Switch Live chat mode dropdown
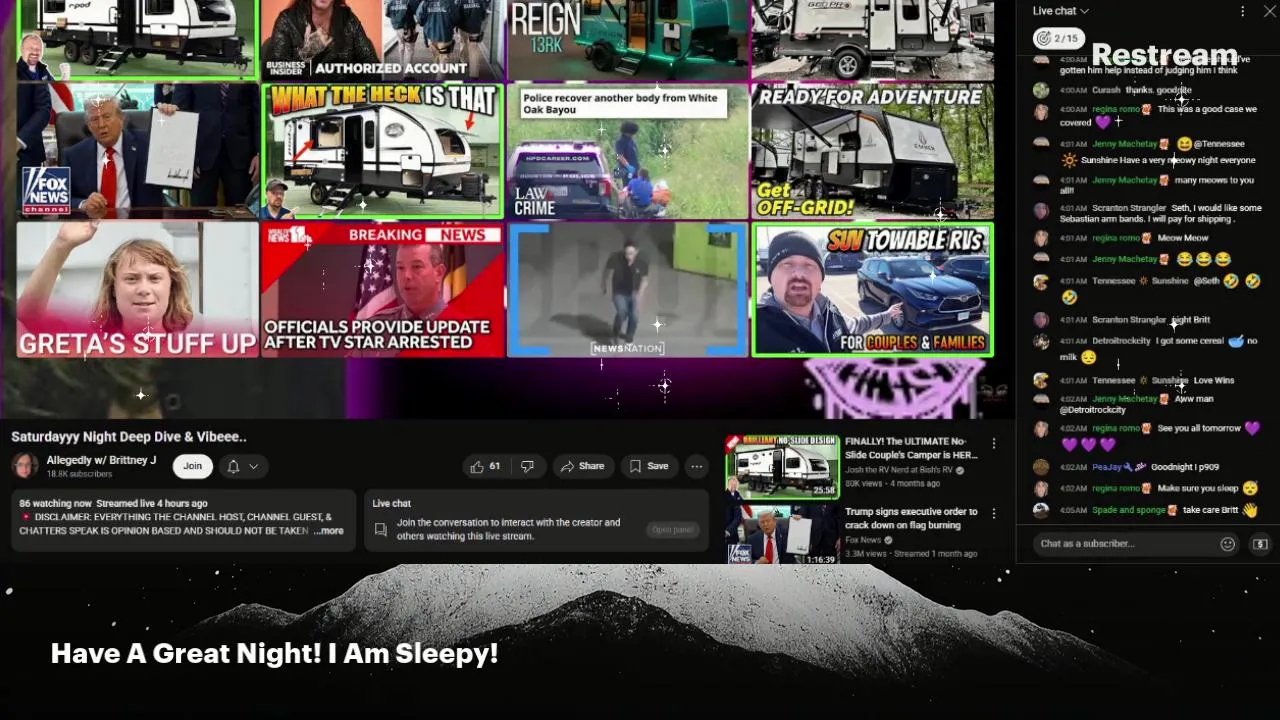This screenshot has height=720, width=1280. pos(1060,11)
